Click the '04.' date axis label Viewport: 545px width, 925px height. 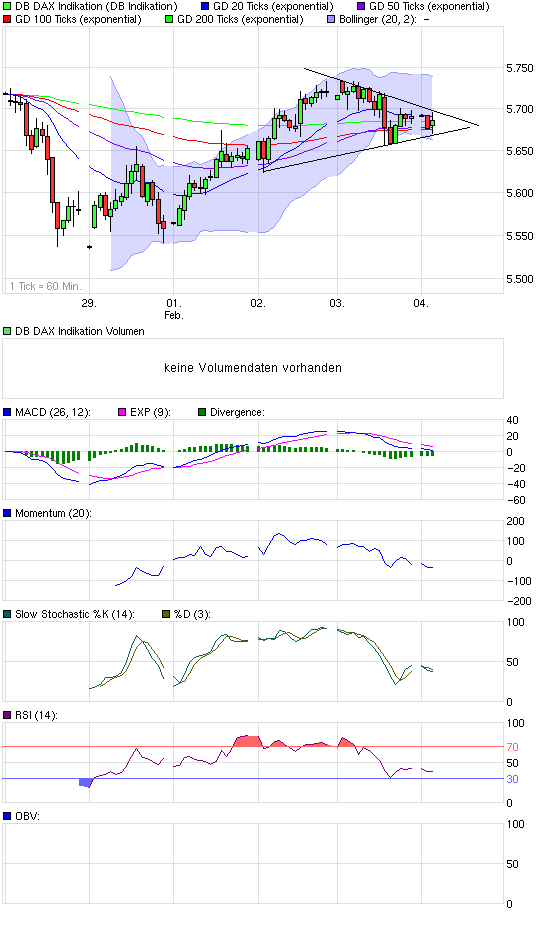[x=421, y=303]
